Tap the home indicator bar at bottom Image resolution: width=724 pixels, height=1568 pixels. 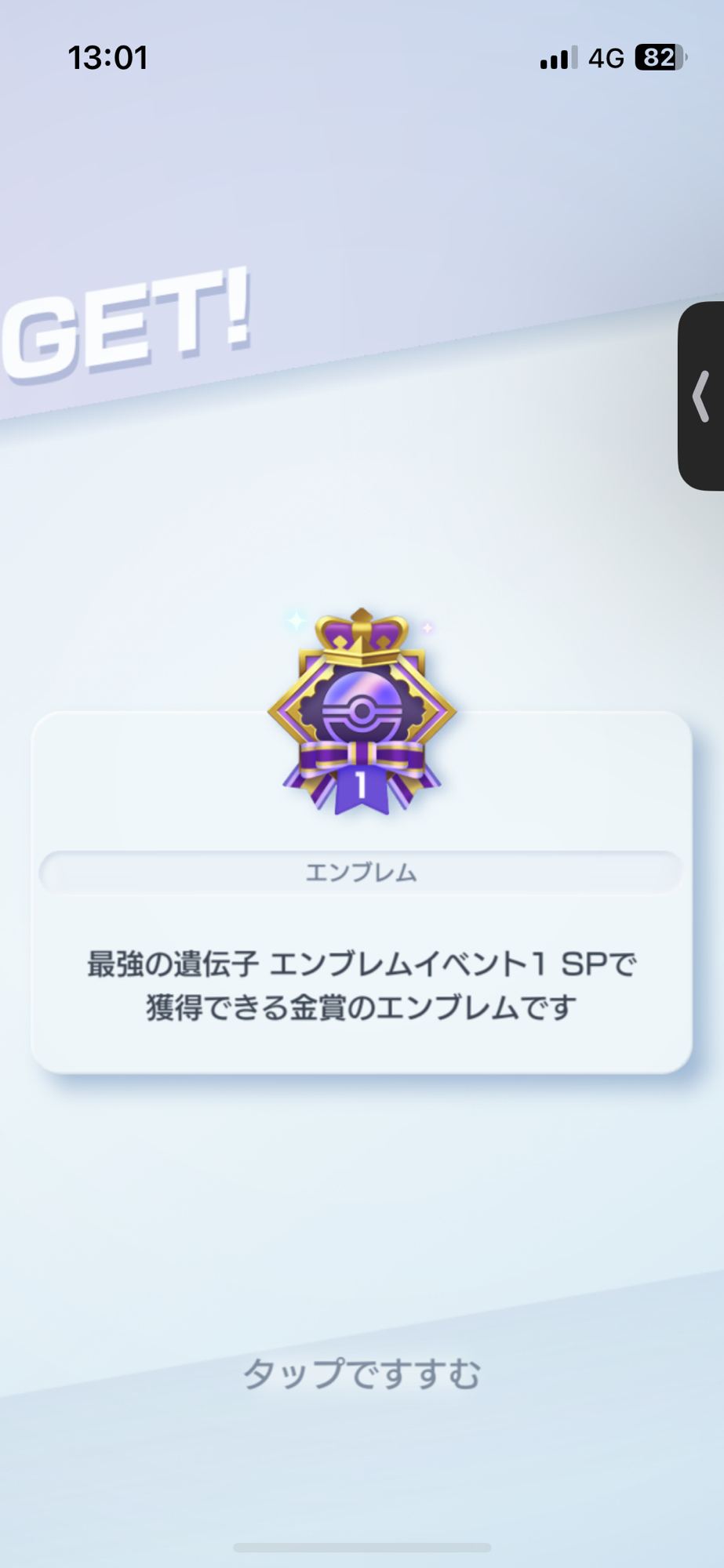(x=362, y=1547)
